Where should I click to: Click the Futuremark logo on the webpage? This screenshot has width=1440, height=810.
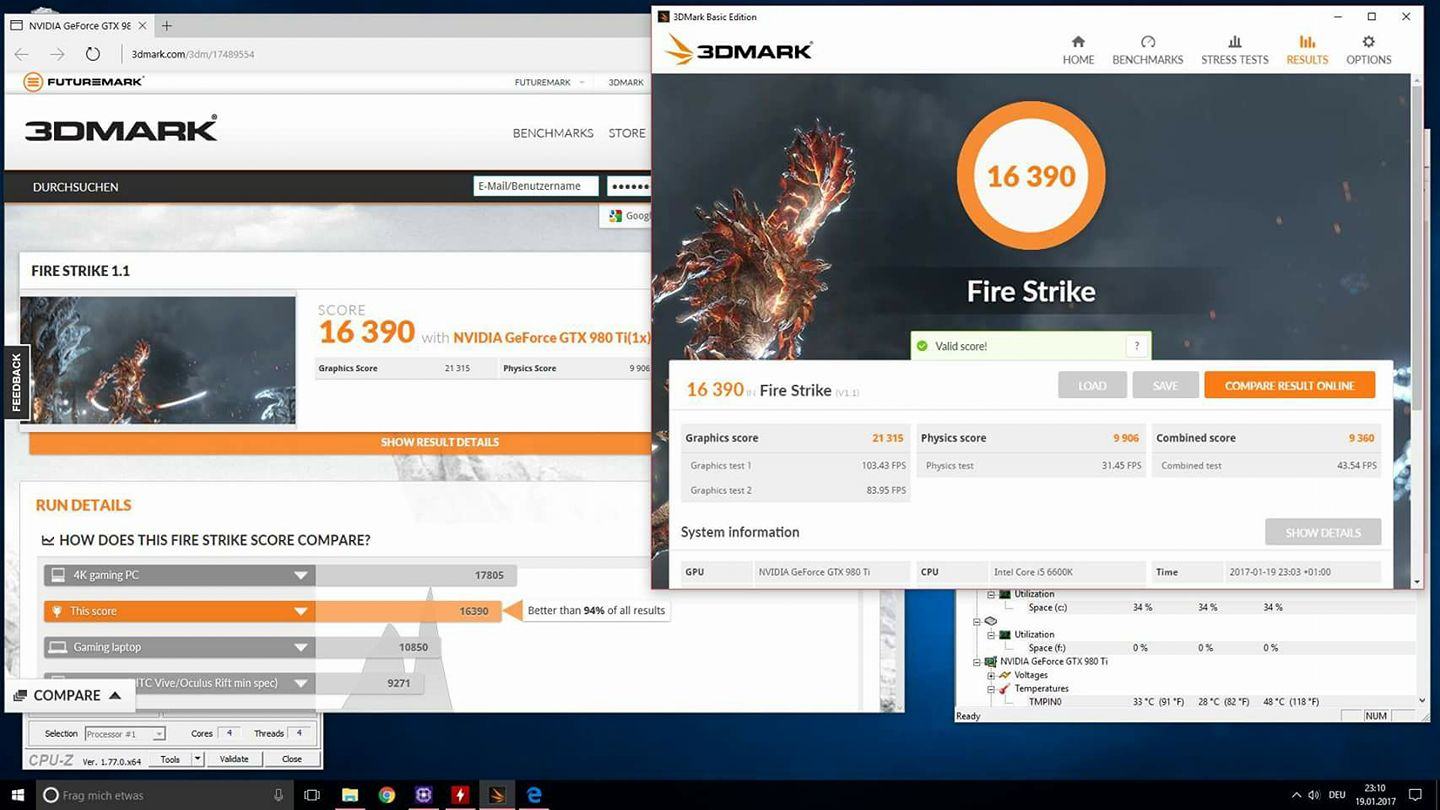coord(84,82)
